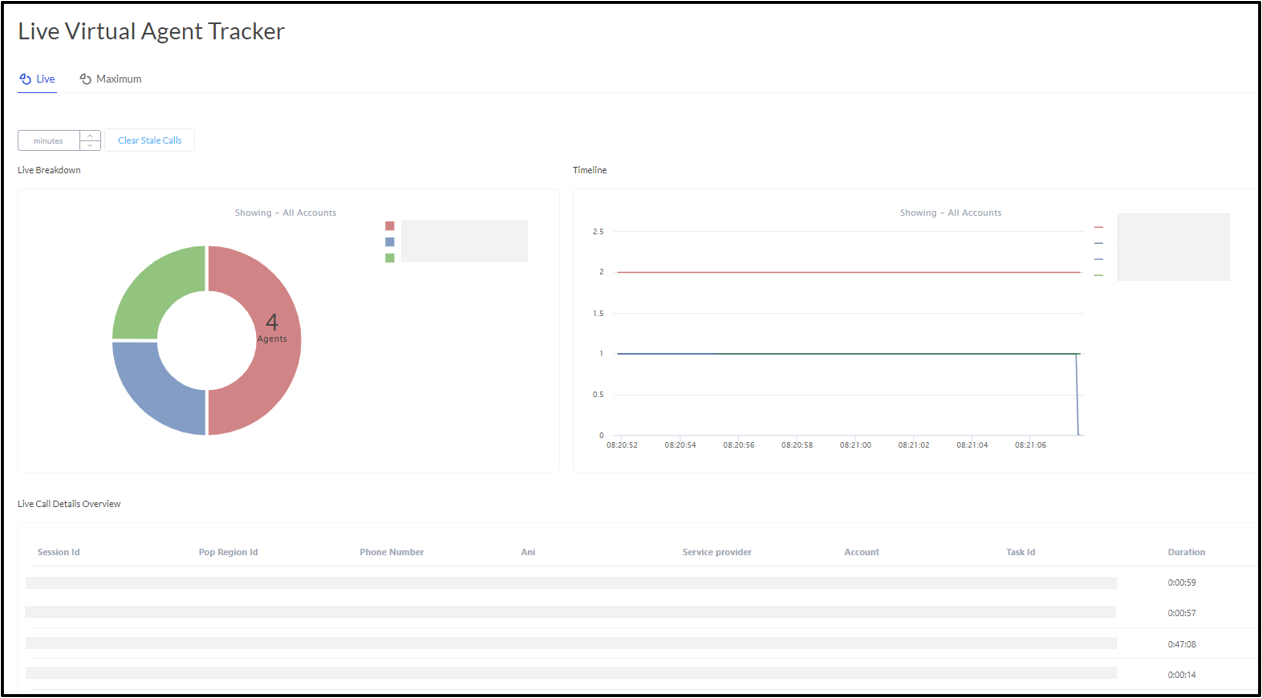Click the 08:21:00 timeline axis label
The height and width of the screenshot is (698, 1262).
coord(856,445)
